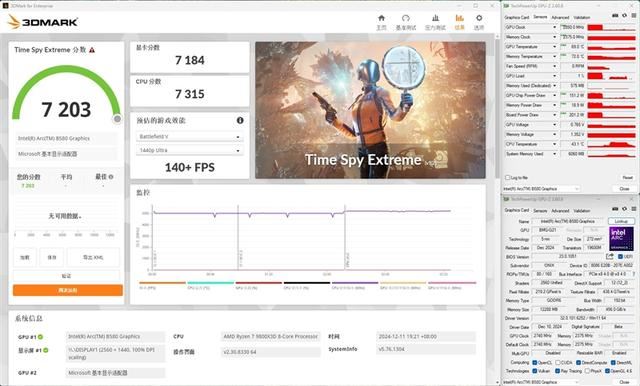Toggle the Log to file checkbox
The width and height of the screenshot is (640, 386).
(x=507, y=177)
